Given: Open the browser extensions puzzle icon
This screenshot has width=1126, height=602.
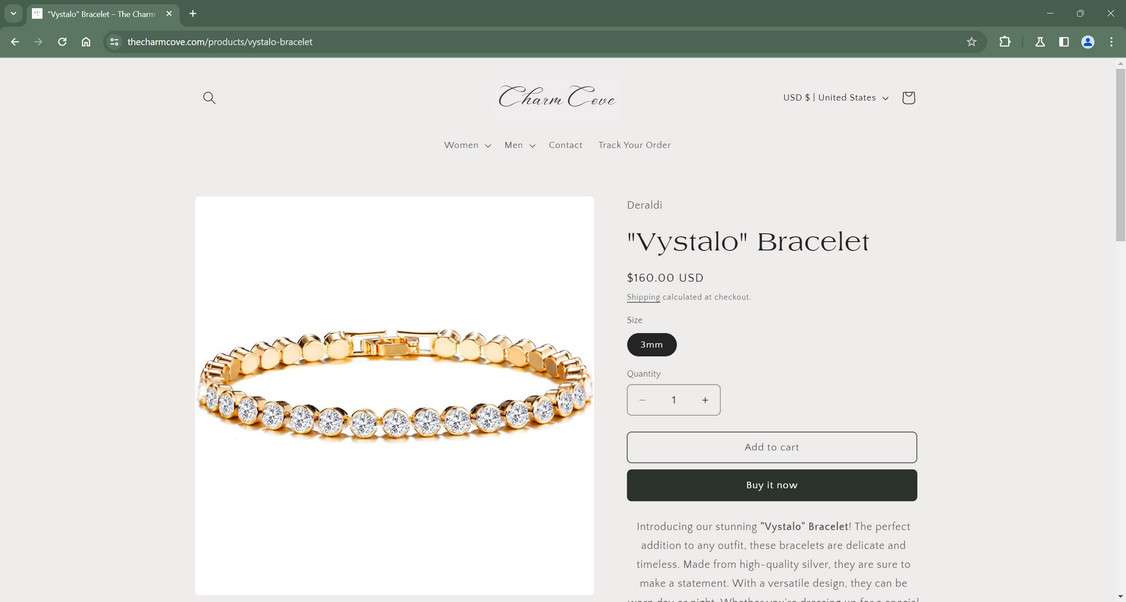Looking at the screenshot, I should pos(1005,42).
